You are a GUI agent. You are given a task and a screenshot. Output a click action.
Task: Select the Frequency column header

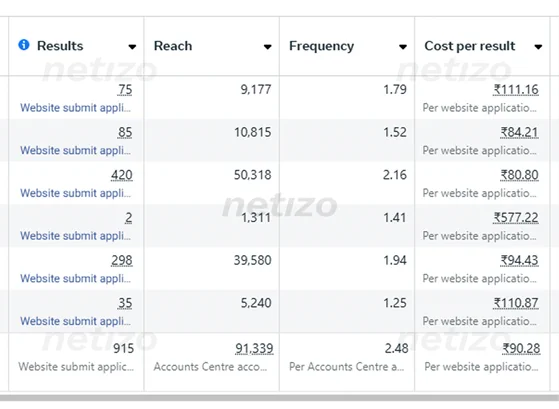tap(347, 46)
